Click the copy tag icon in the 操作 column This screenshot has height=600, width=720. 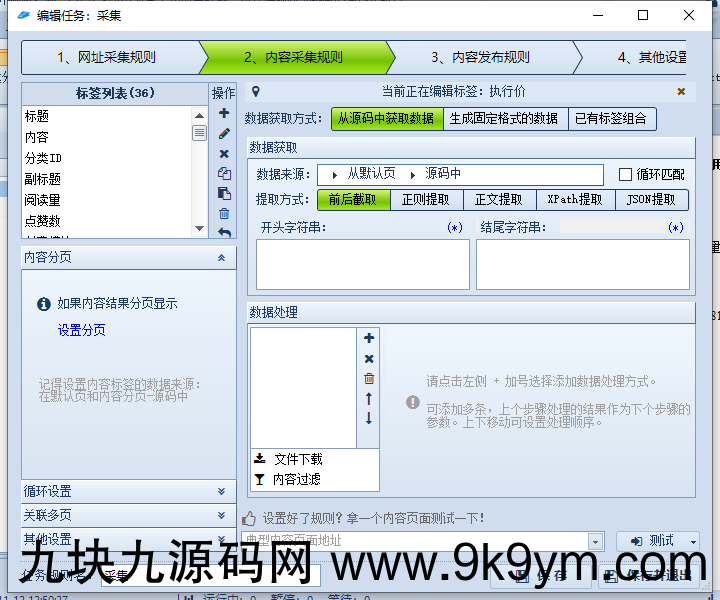[x=224, y=173]
